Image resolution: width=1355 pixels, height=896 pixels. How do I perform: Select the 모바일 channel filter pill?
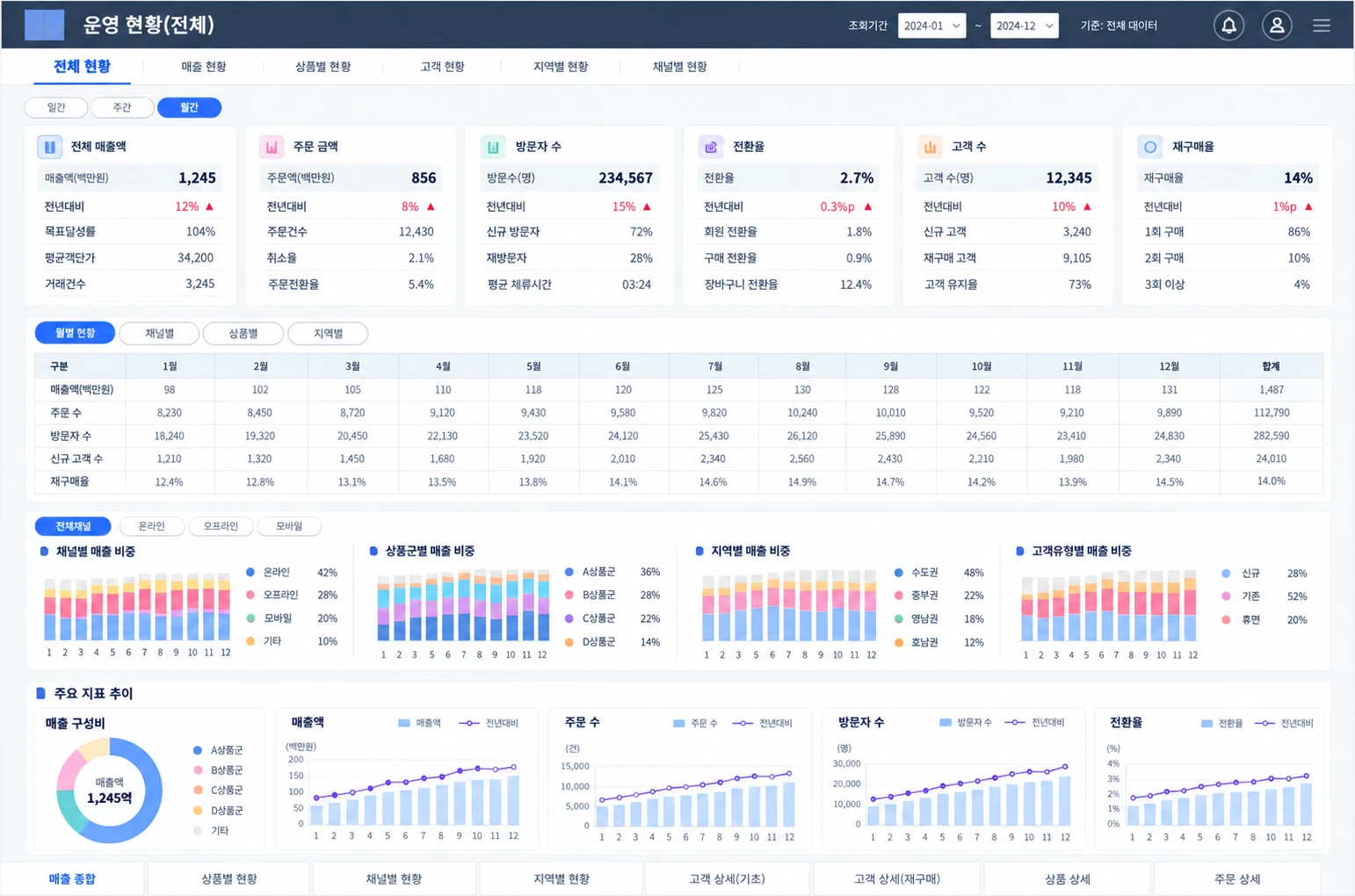point(289,526)
